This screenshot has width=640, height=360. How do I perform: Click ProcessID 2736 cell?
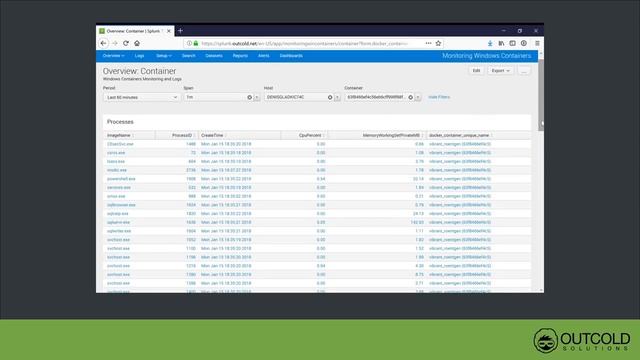coord(191,170)
